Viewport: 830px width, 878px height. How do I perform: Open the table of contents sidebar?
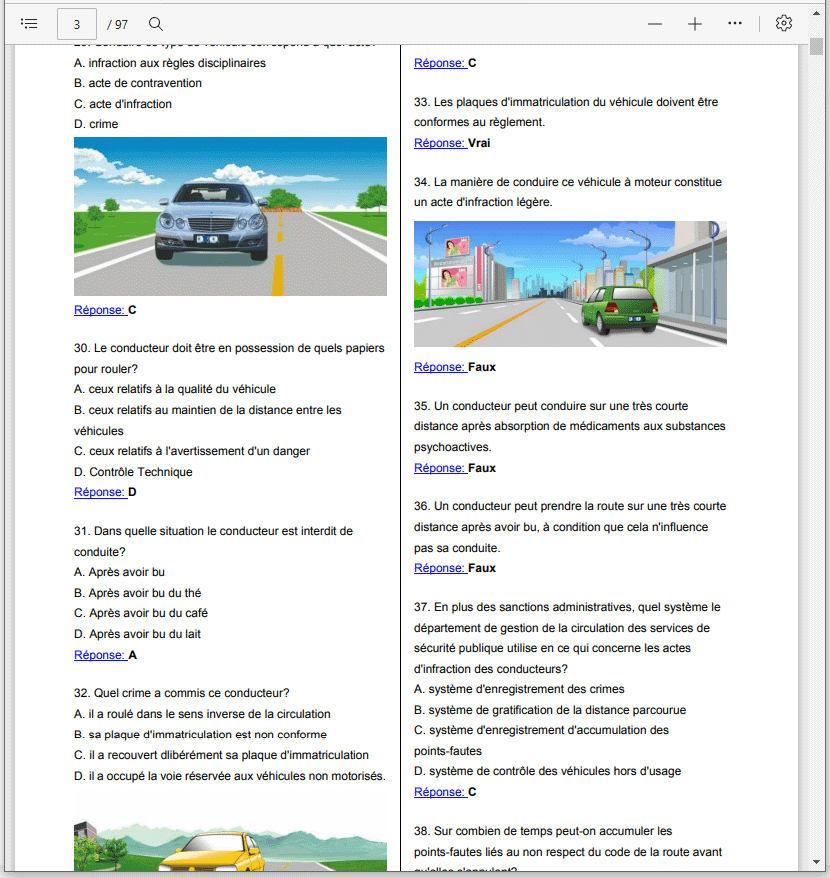point(29,23)
